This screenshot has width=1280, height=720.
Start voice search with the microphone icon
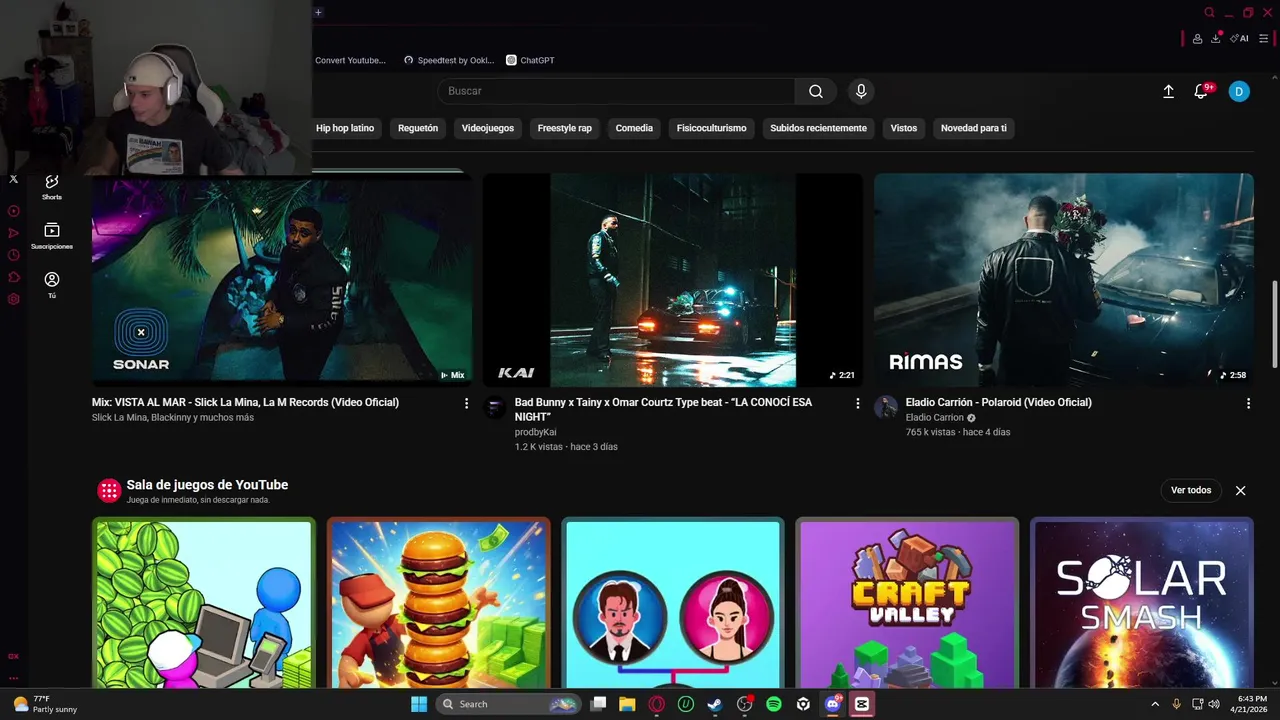pos(861,91)
